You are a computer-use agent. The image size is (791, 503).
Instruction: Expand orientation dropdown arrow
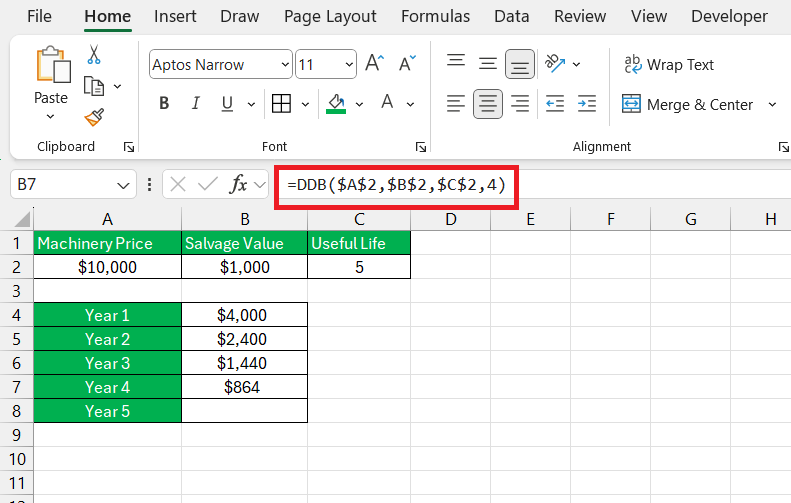coord(576,65)
